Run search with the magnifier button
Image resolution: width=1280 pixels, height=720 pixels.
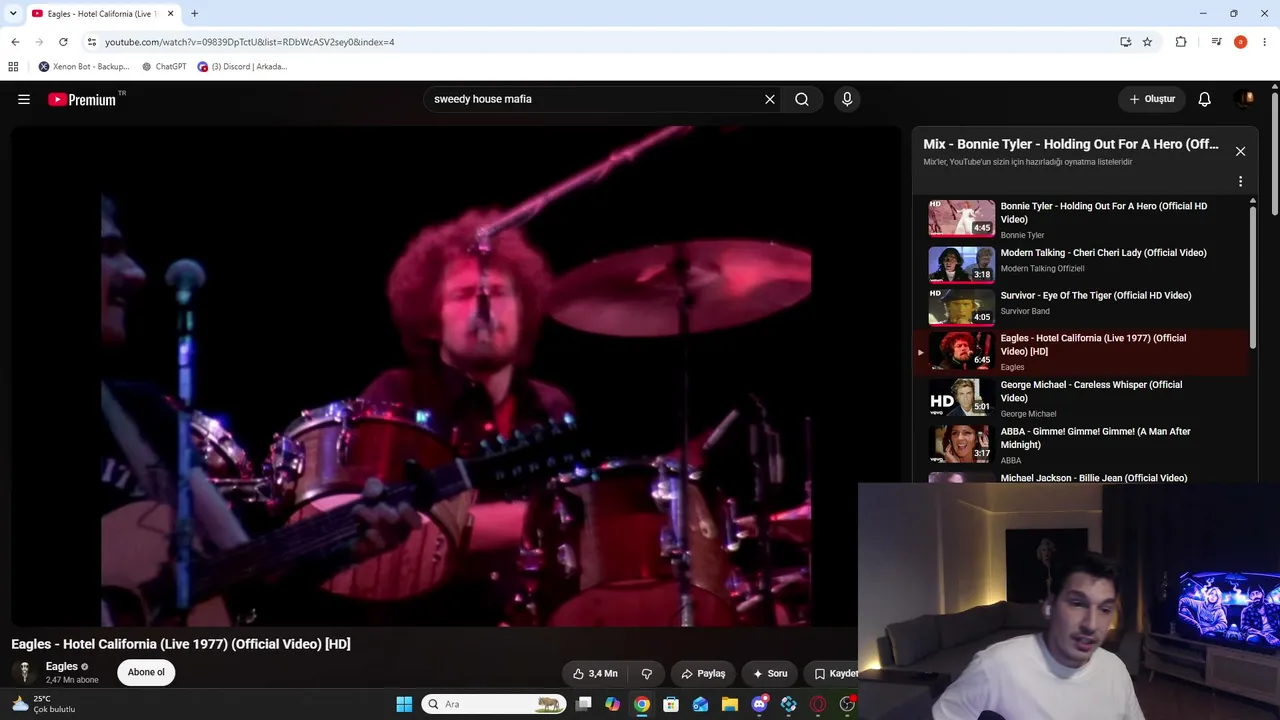(802, 99)
